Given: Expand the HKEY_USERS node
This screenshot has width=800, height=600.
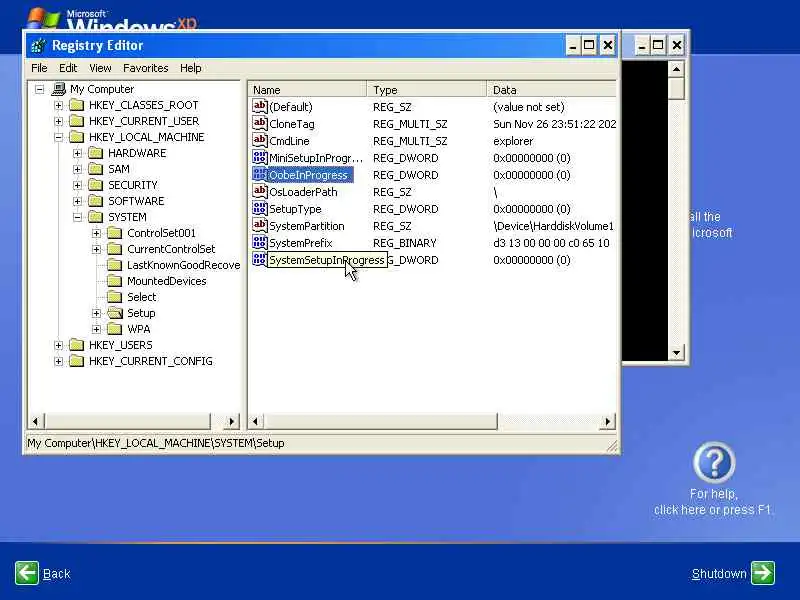Looking at the screenshot, I should pyautogui.click(x=58, y=345).
